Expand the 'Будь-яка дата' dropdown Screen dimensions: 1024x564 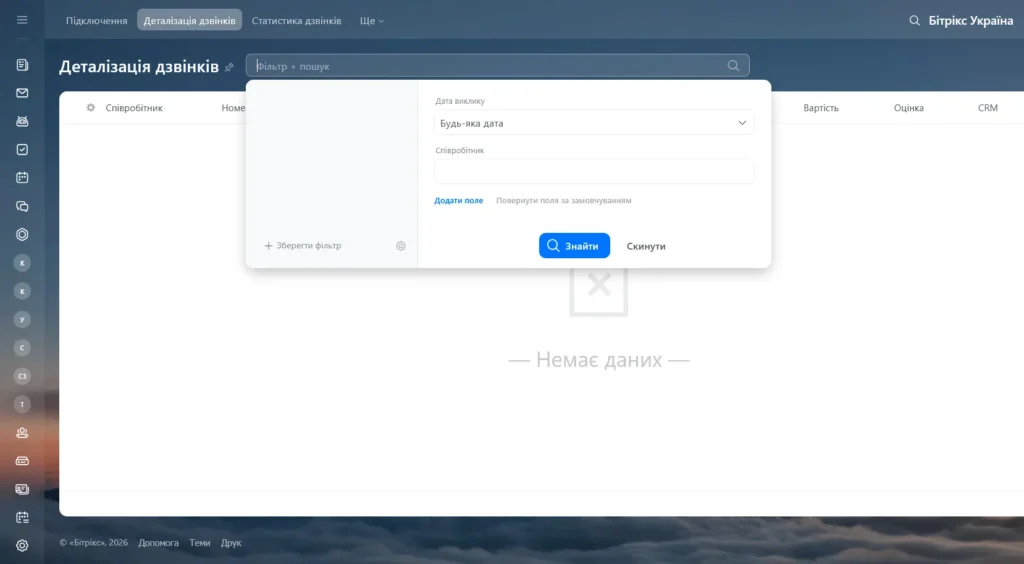pos(594,123)
